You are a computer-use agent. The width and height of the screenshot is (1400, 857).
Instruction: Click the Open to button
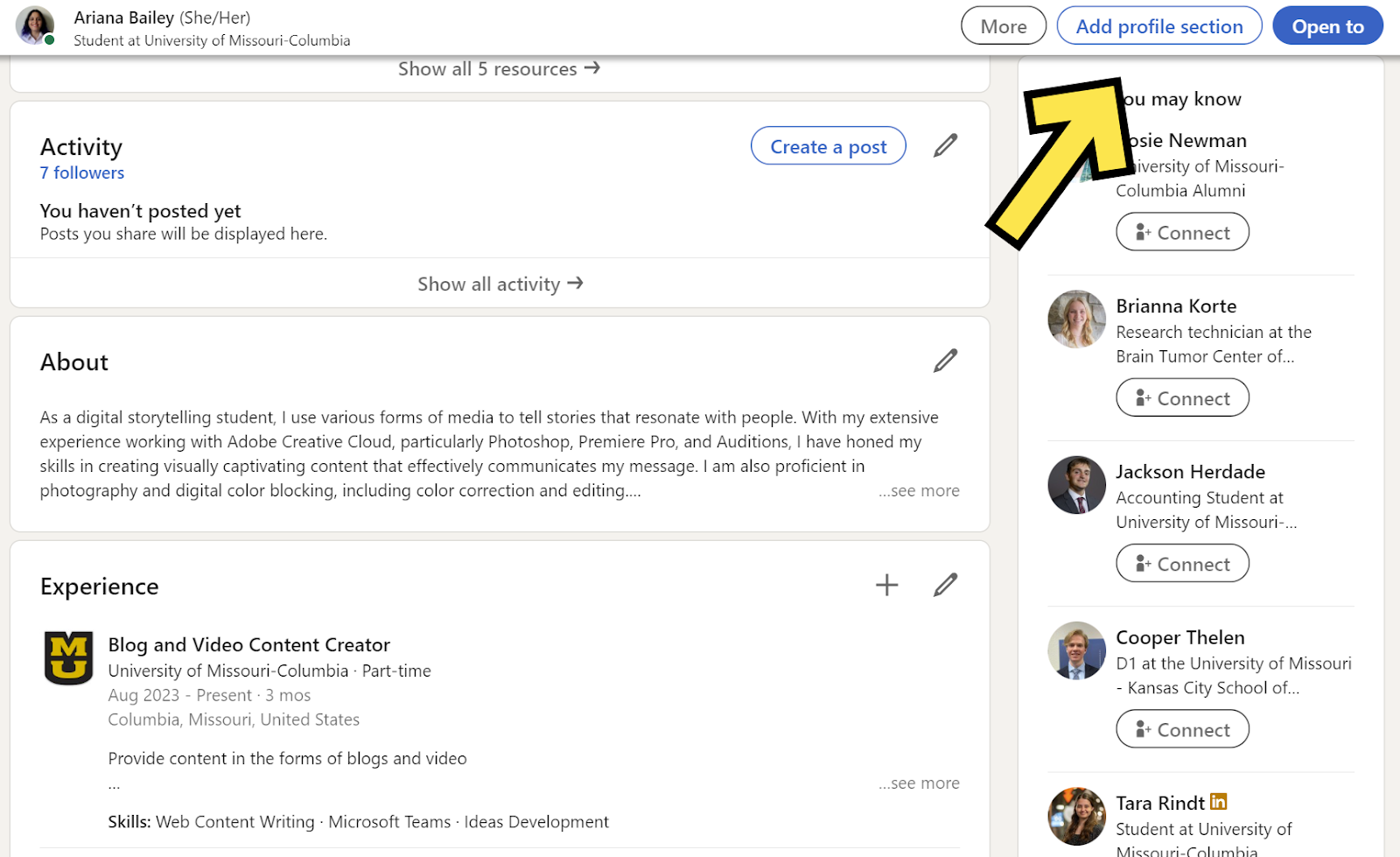pyautogui.click(x=1327, y=26)
